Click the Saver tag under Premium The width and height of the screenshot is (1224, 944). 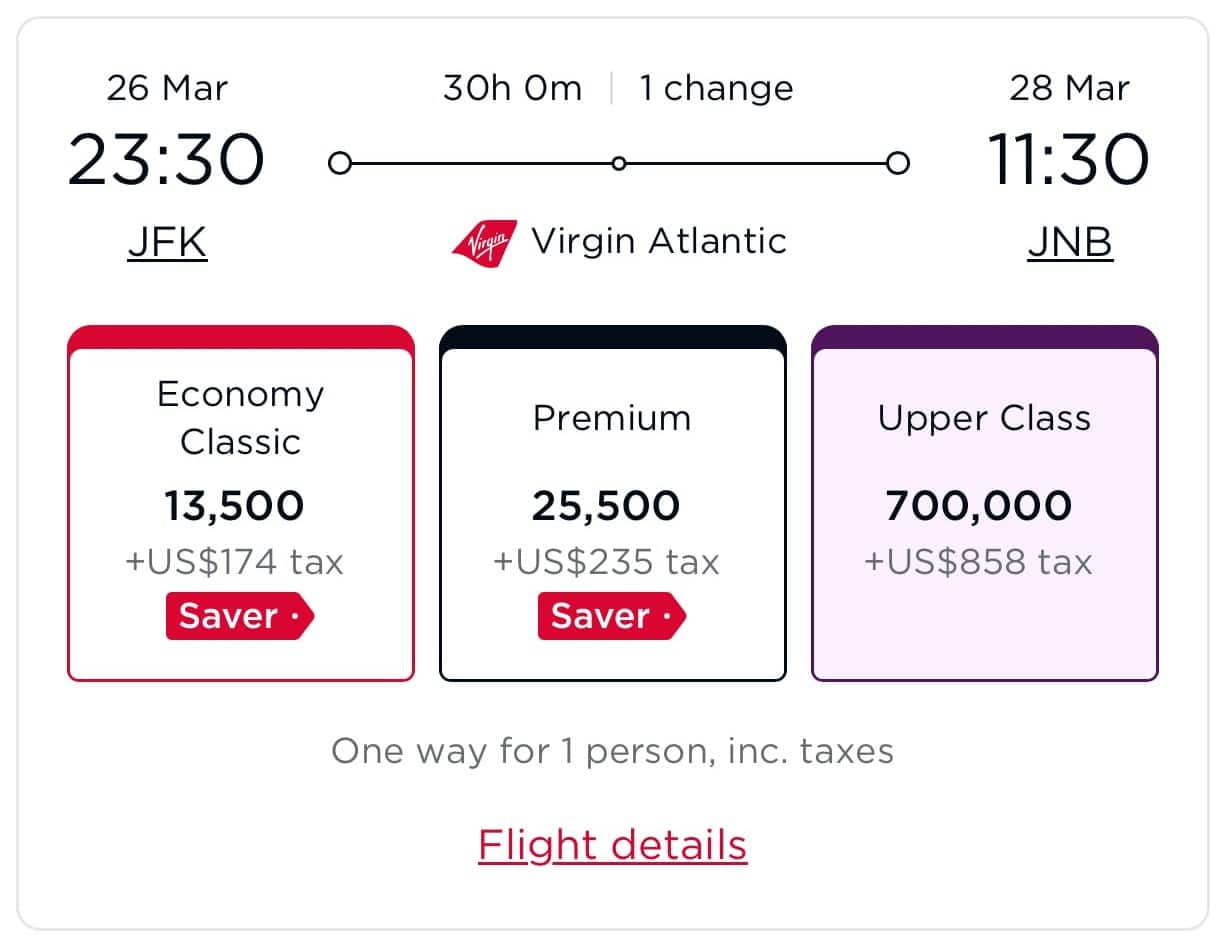[611, 616]
